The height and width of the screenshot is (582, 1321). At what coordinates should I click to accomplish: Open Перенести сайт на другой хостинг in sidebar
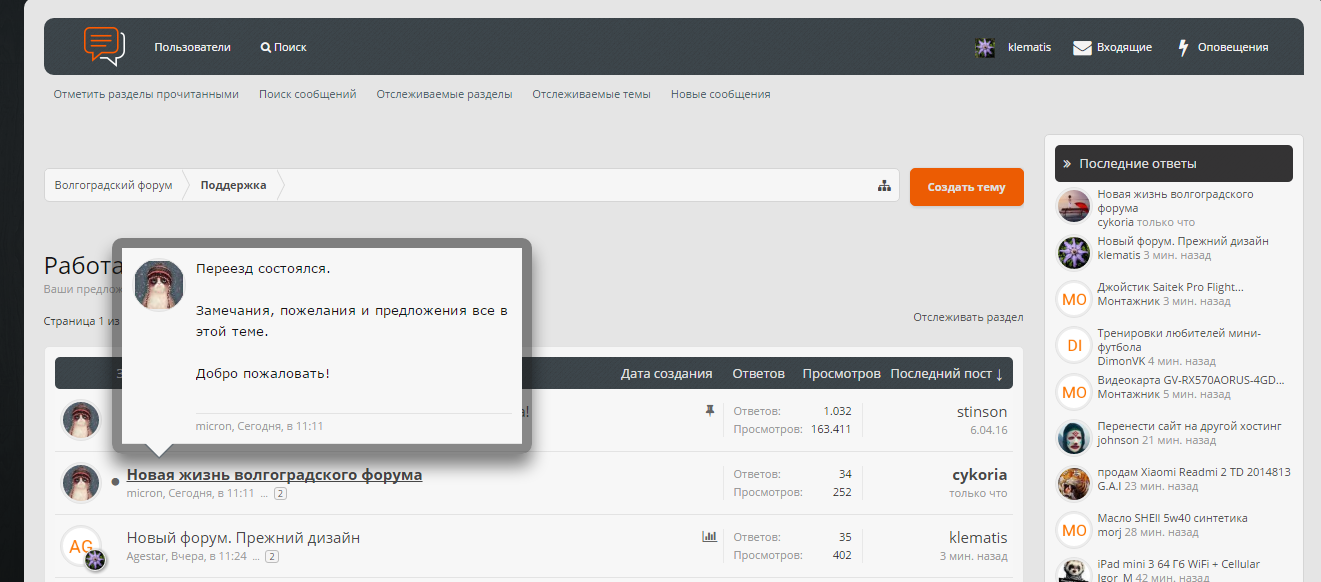click(1188, 426)
